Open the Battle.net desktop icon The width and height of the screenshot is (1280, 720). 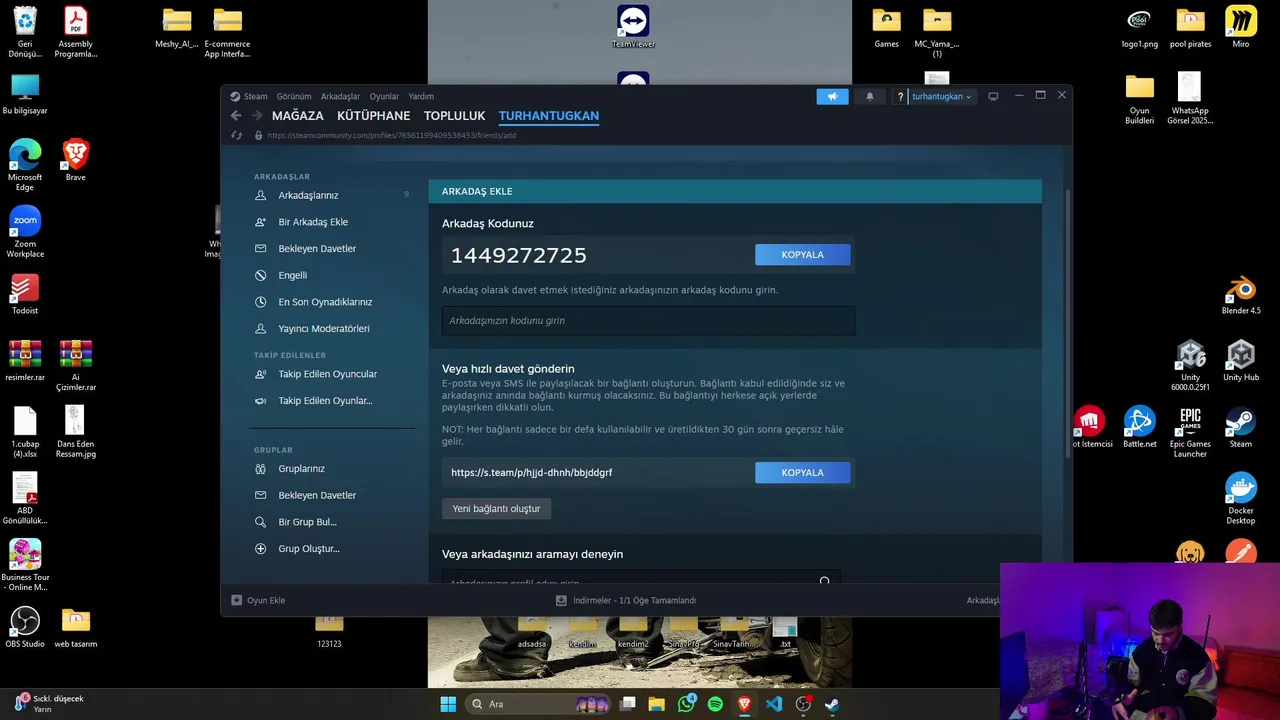click(1139, 427)
